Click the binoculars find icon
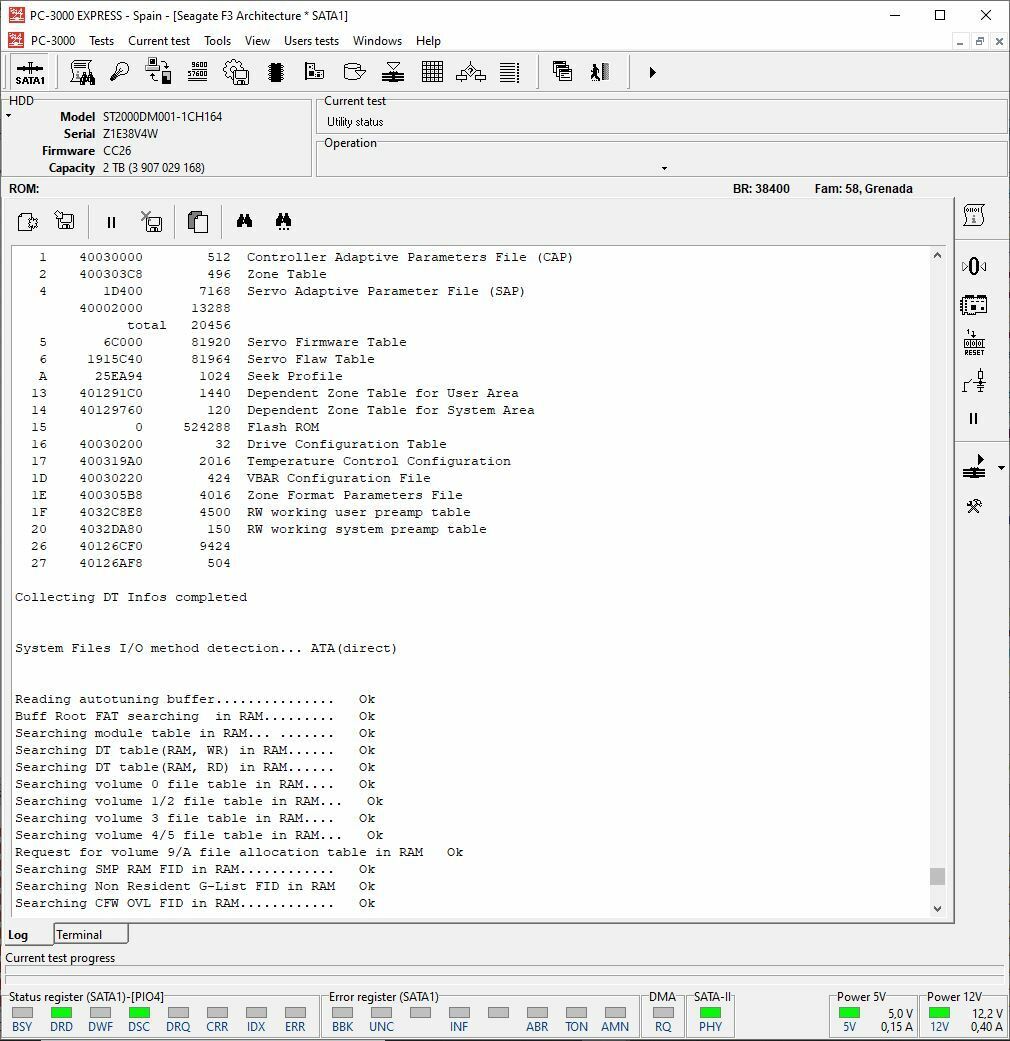 coord(244,221)
